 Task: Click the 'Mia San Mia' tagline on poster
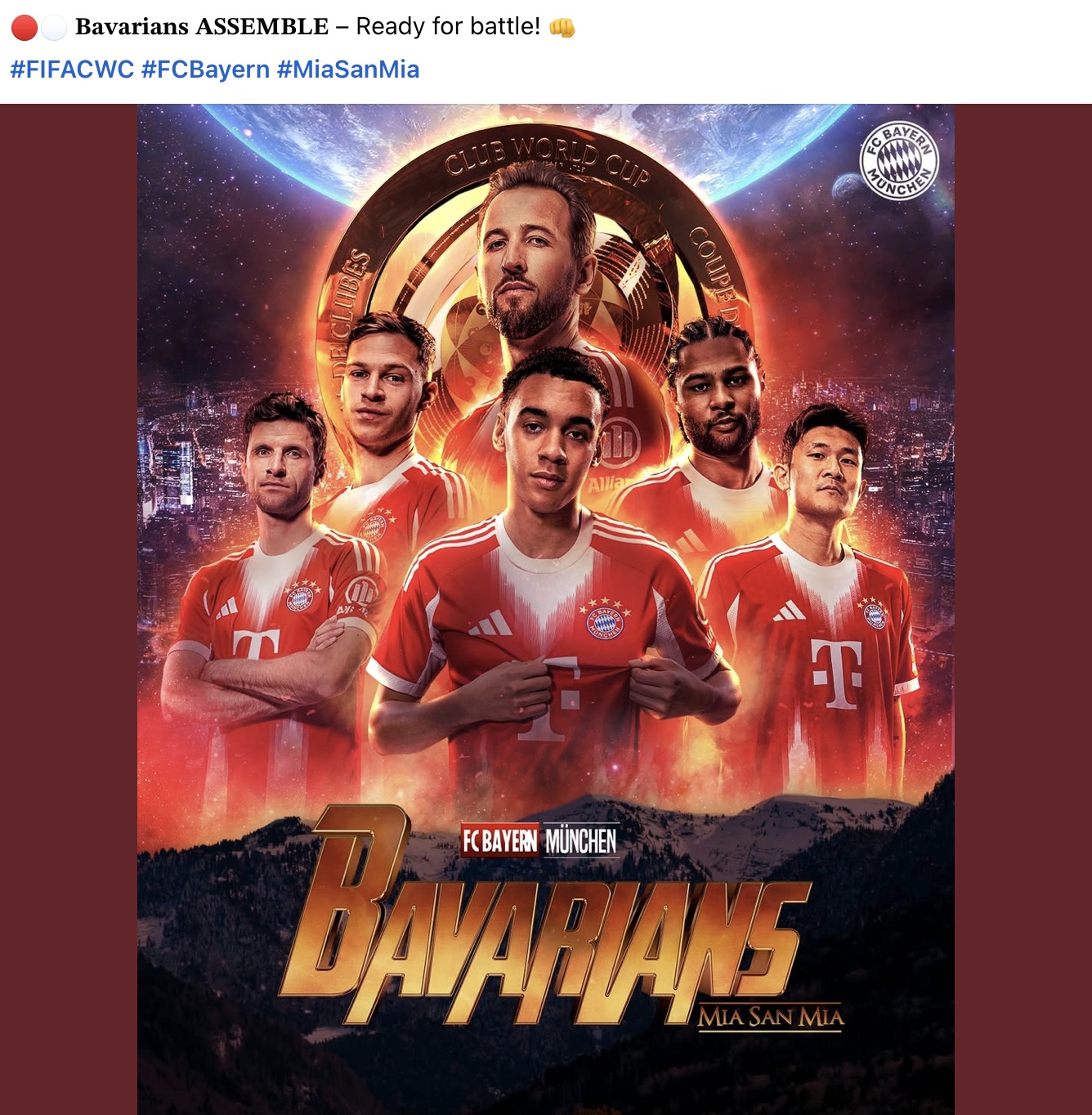770,1017
